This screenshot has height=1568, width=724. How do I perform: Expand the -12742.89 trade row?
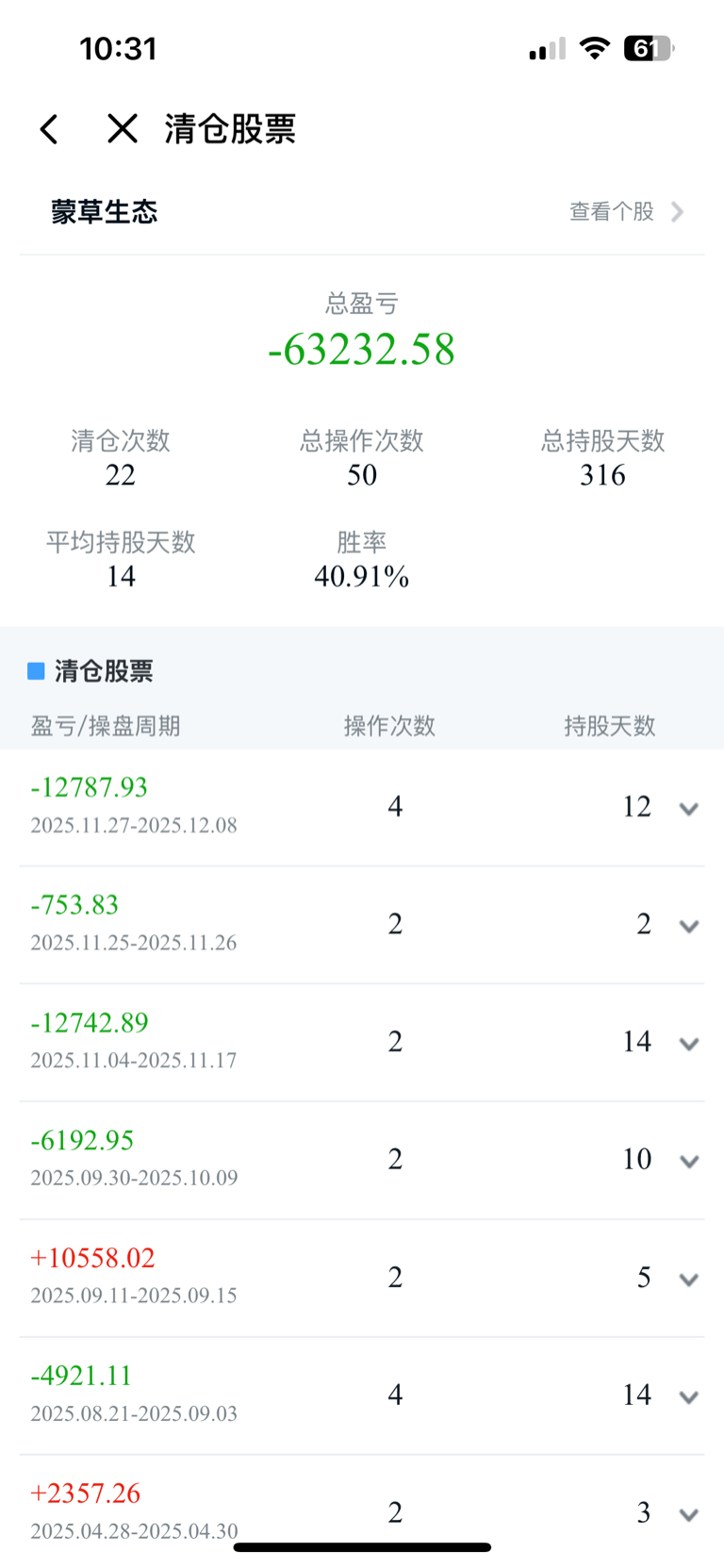[689, 1044]
